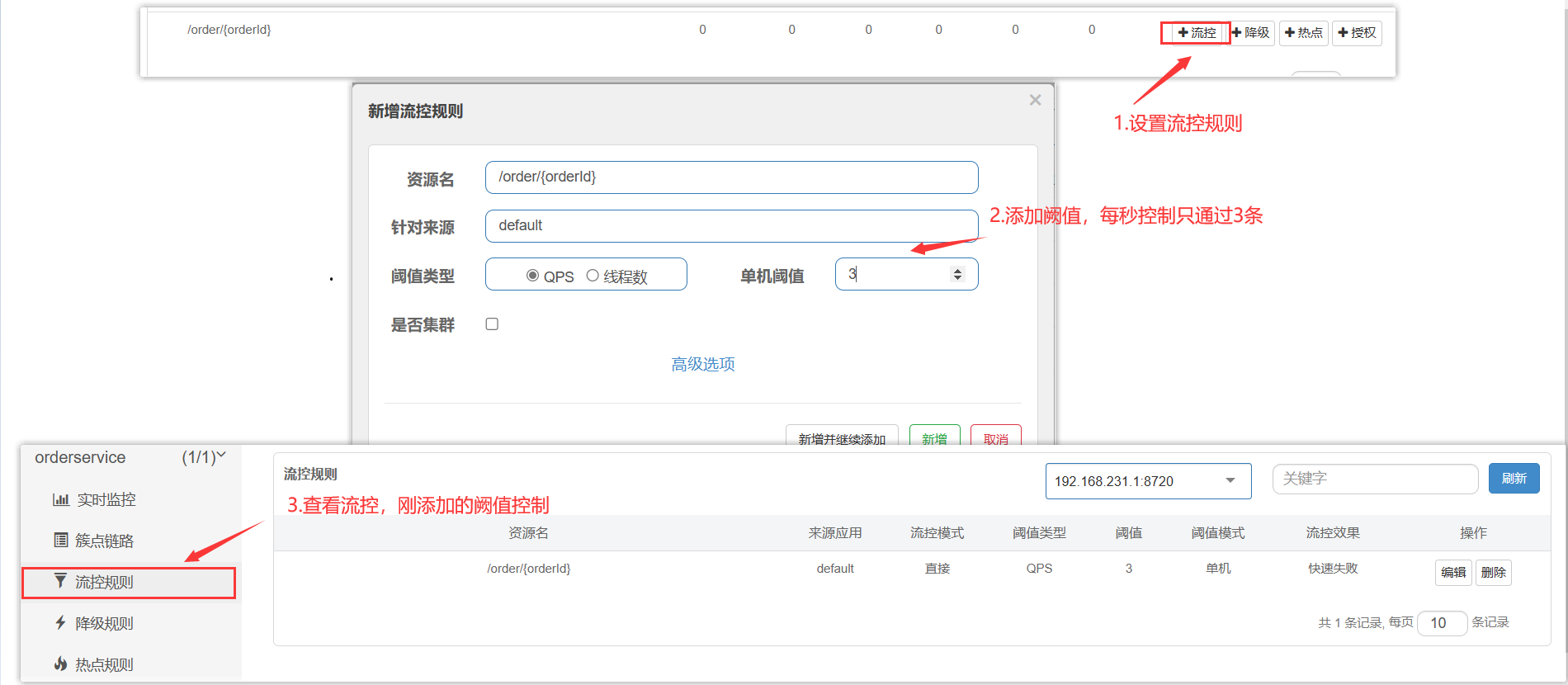Click the green 新增 button
1568x685 pixels.
tap(934, 437)
